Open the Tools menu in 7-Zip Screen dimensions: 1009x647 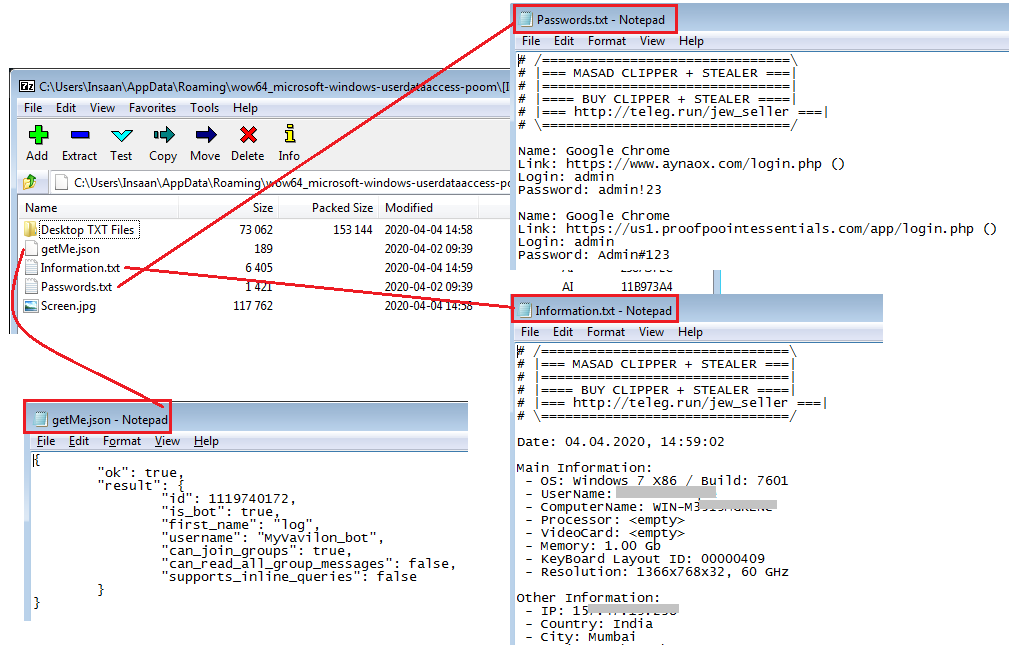click(x=204, y=108)
